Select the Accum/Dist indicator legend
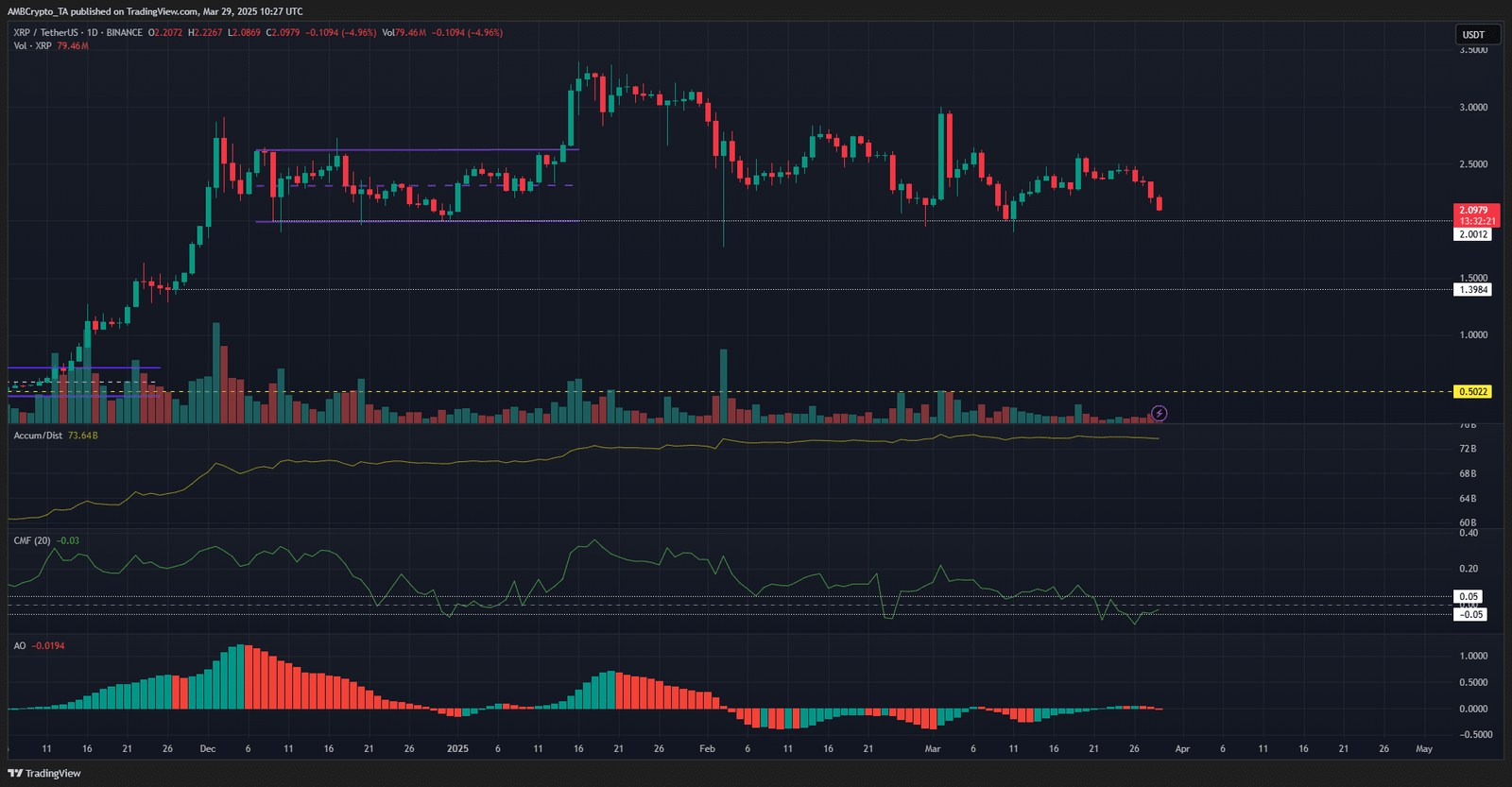 coord(38,436)
